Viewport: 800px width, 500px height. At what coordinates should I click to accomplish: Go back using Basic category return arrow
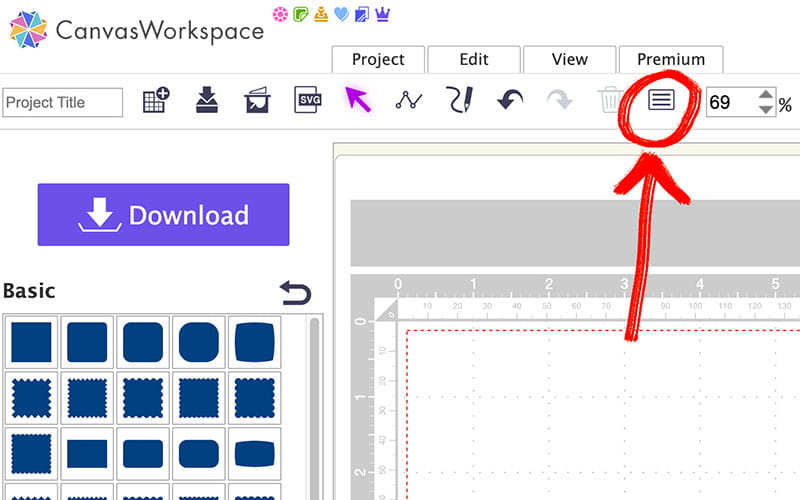[295, 293]
